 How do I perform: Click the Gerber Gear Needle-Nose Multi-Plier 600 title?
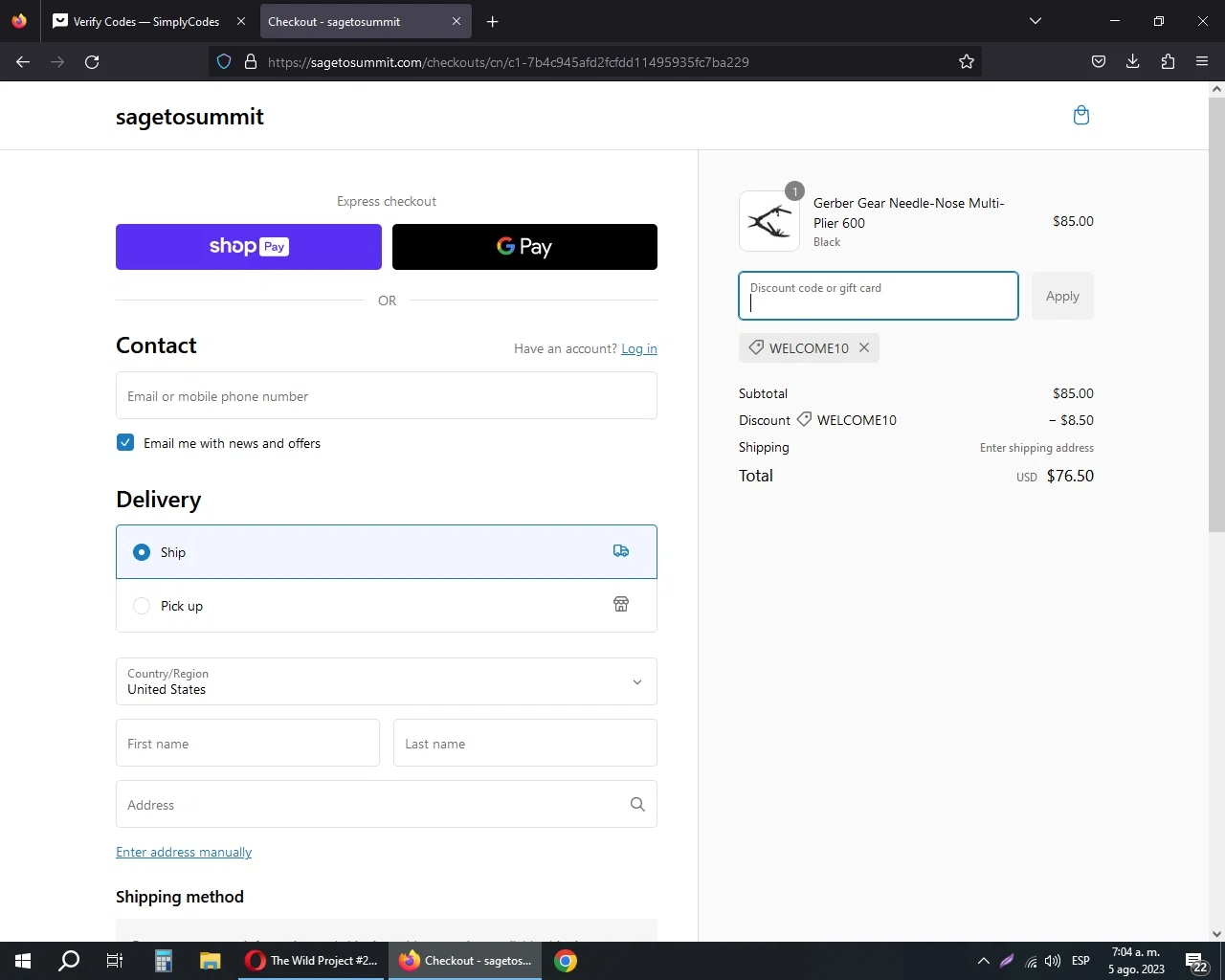tap(908, 212)
